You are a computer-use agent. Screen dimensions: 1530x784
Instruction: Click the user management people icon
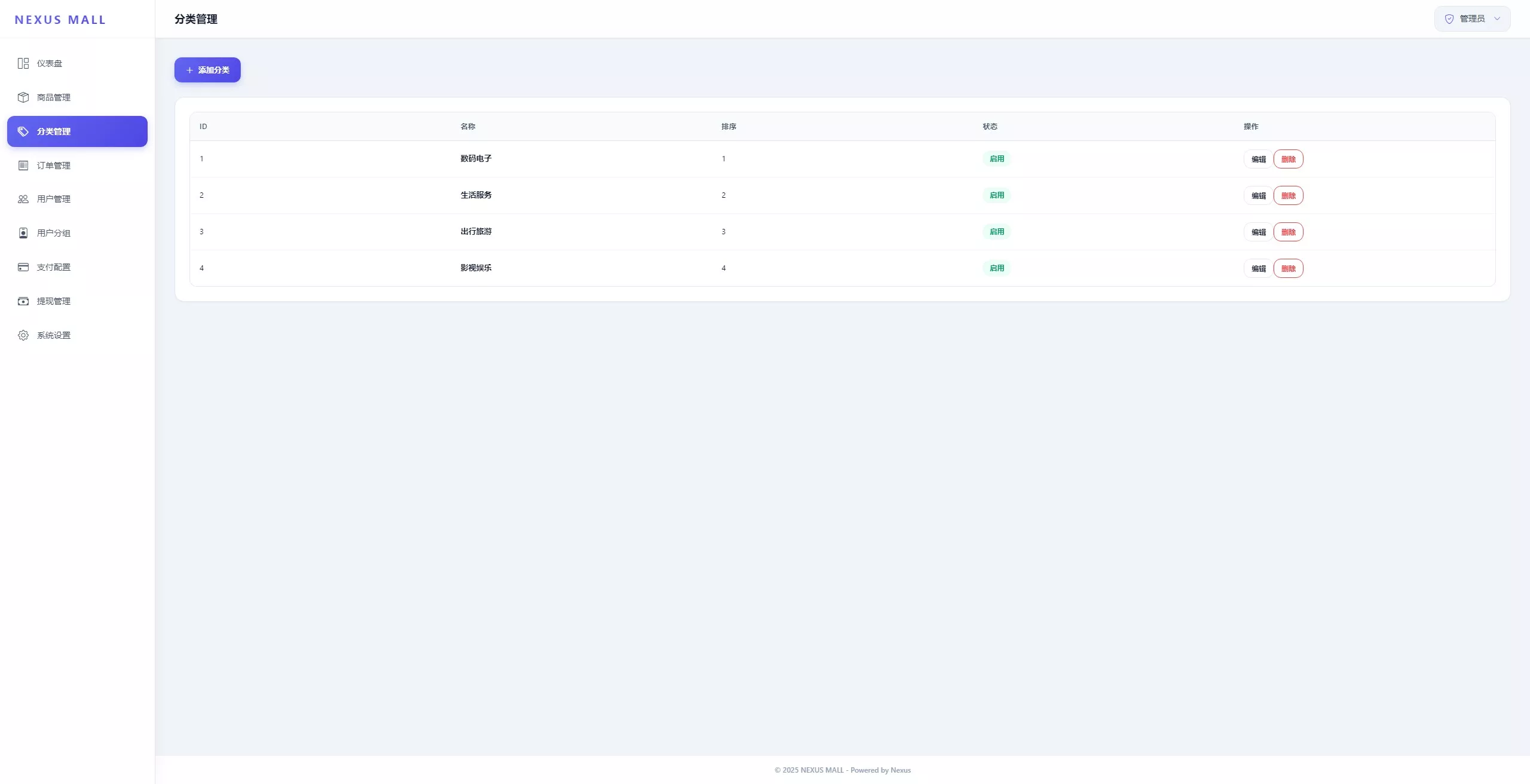point(23,199)
